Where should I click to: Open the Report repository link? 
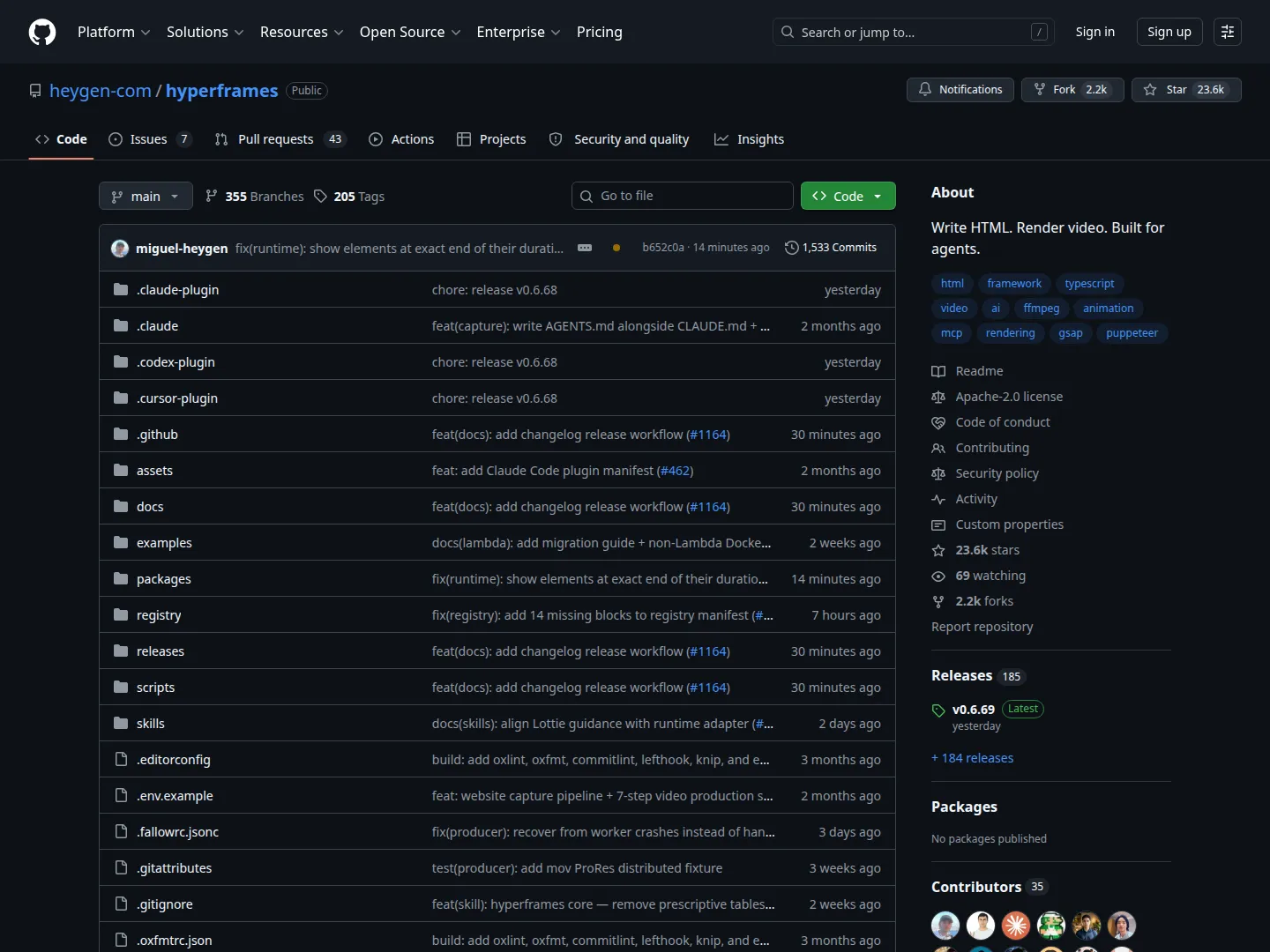(x=982, y=627)
